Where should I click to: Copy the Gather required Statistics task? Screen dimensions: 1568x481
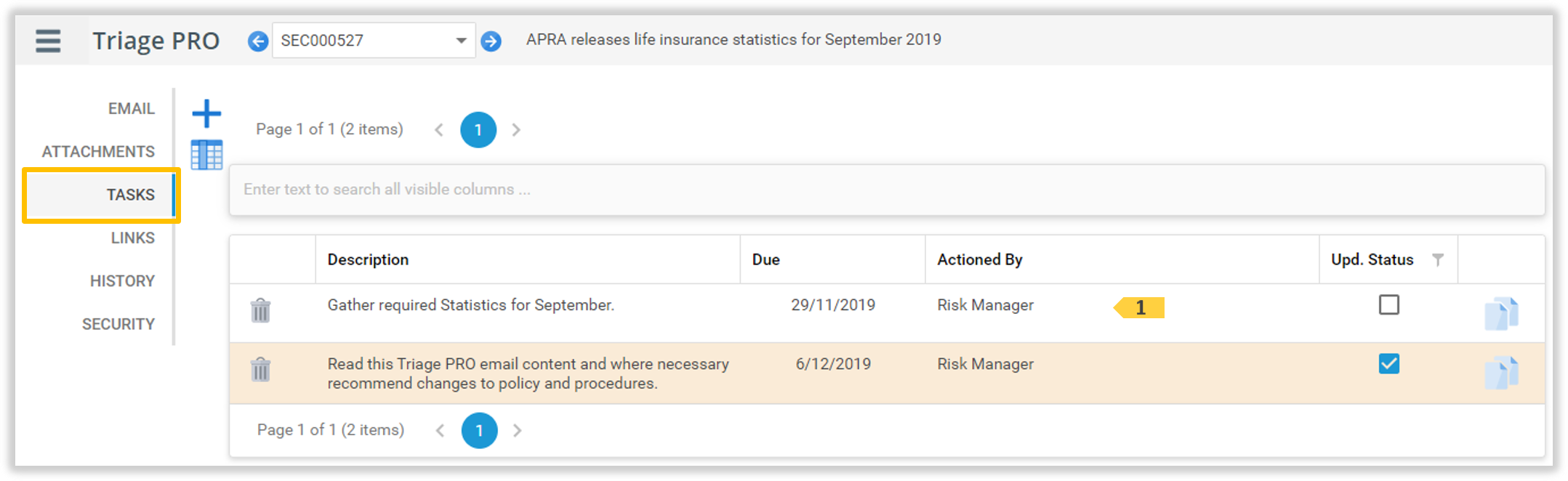click(x=1500, y=313)
